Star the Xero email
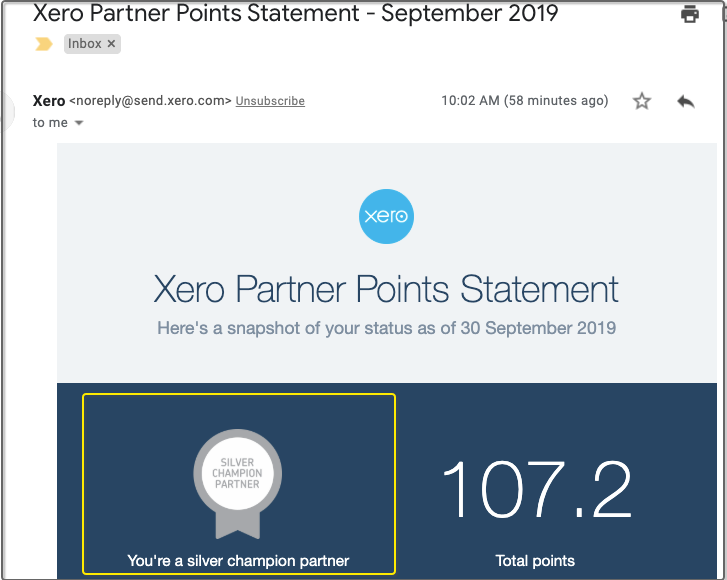Viewport: 727px width, 580px height. point(642,101)
